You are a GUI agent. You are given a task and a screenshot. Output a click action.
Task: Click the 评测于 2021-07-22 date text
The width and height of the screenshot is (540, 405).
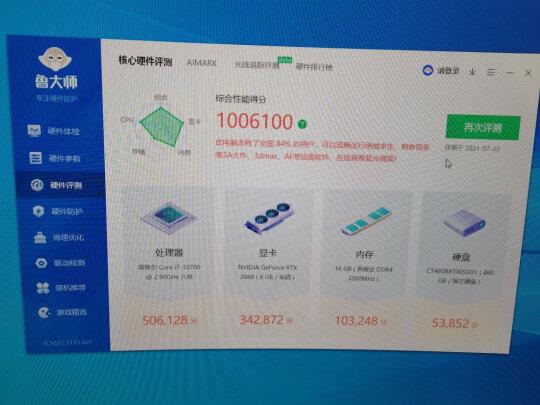point(471,148)
